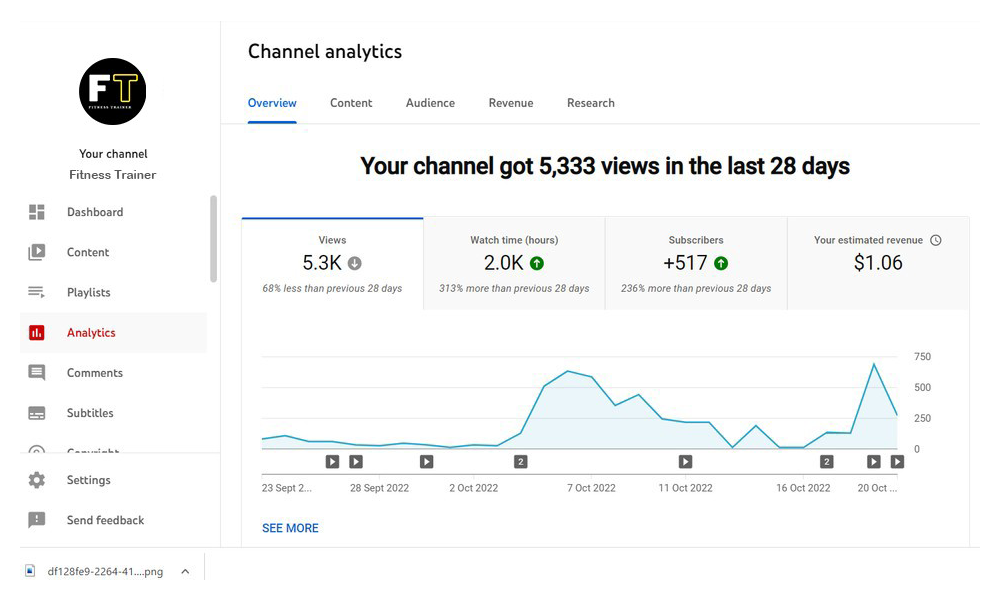Click the SEE MORE link

pyautogui.click(x=290, y=528)
